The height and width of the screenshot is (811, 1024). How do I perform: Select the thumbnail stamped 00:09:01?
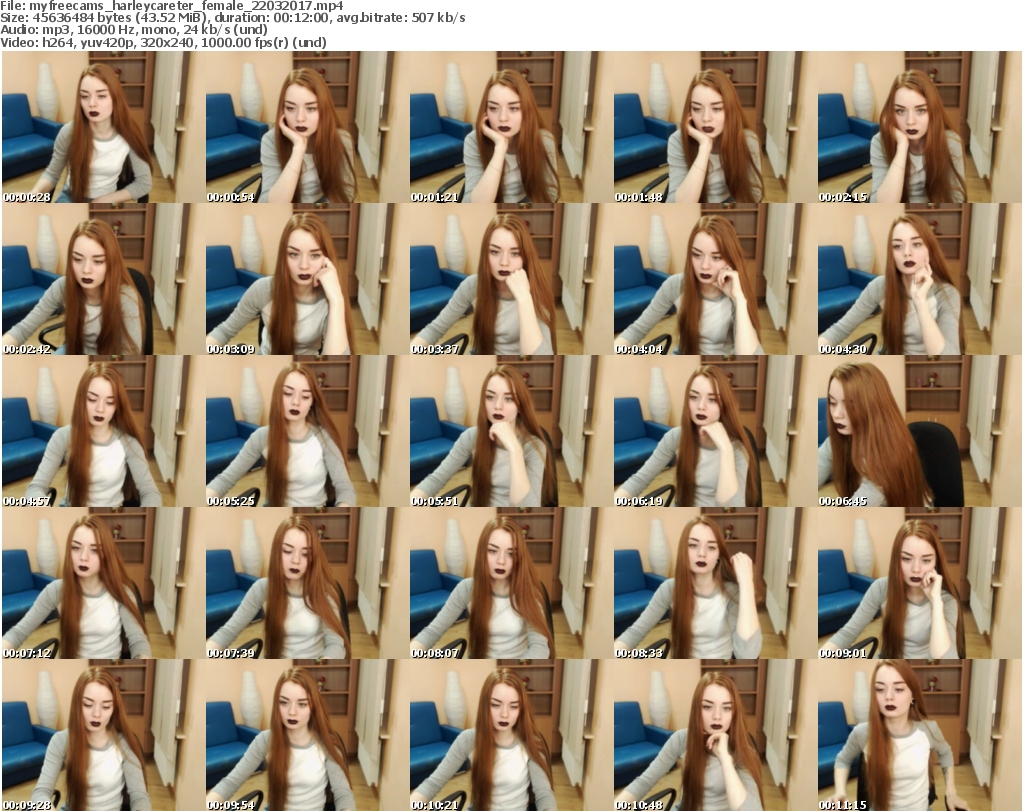[920, 583]
